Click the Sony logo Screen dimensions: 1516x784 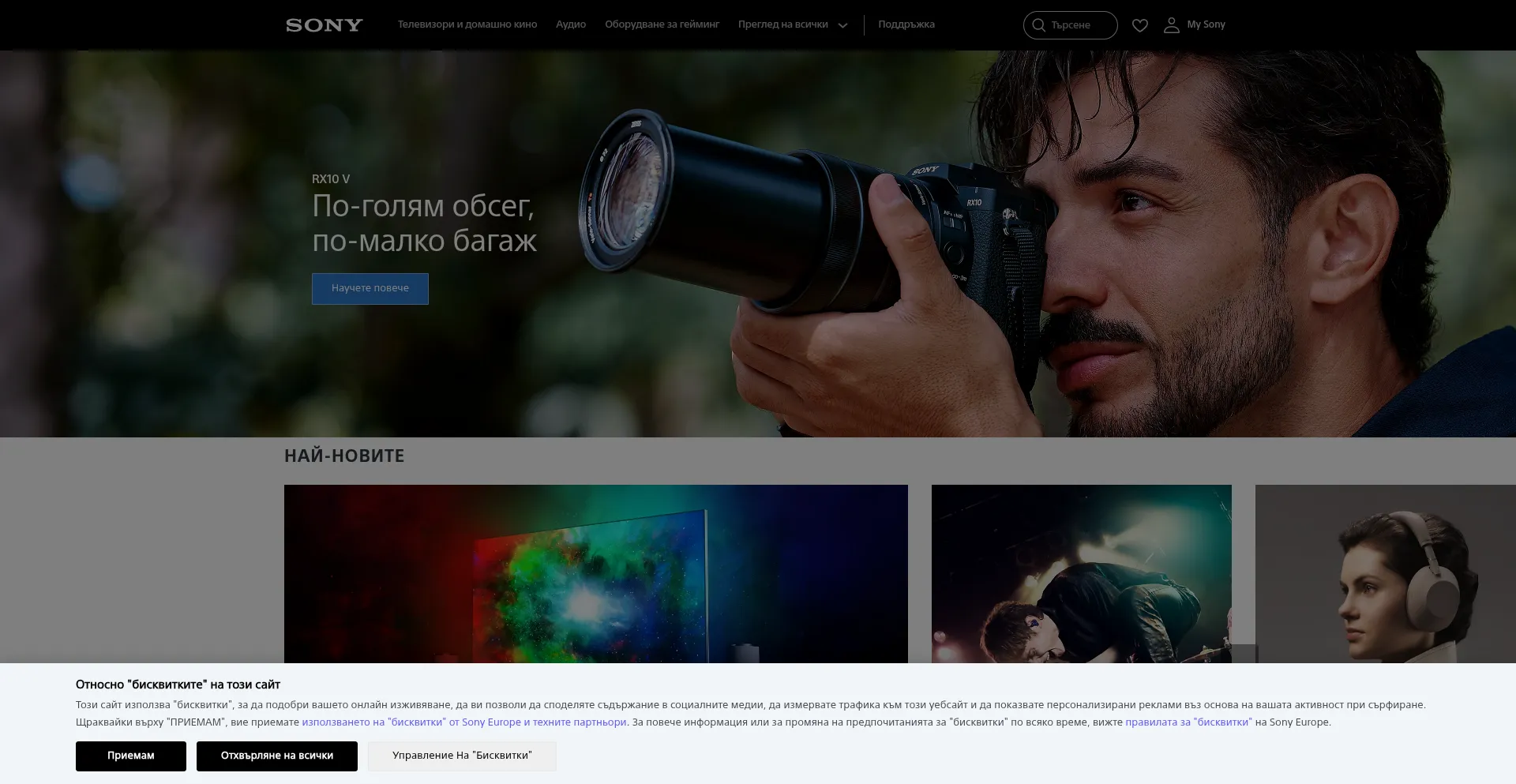324,25
